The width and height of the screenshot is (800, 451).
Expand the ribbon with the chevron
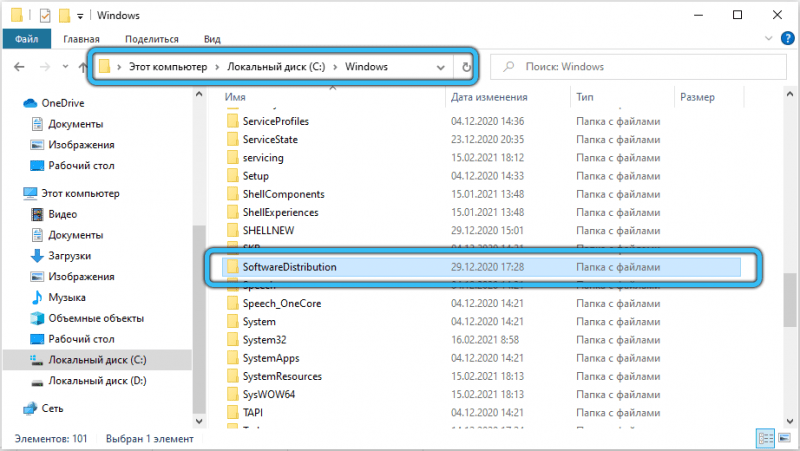click(x=768, y=38)
